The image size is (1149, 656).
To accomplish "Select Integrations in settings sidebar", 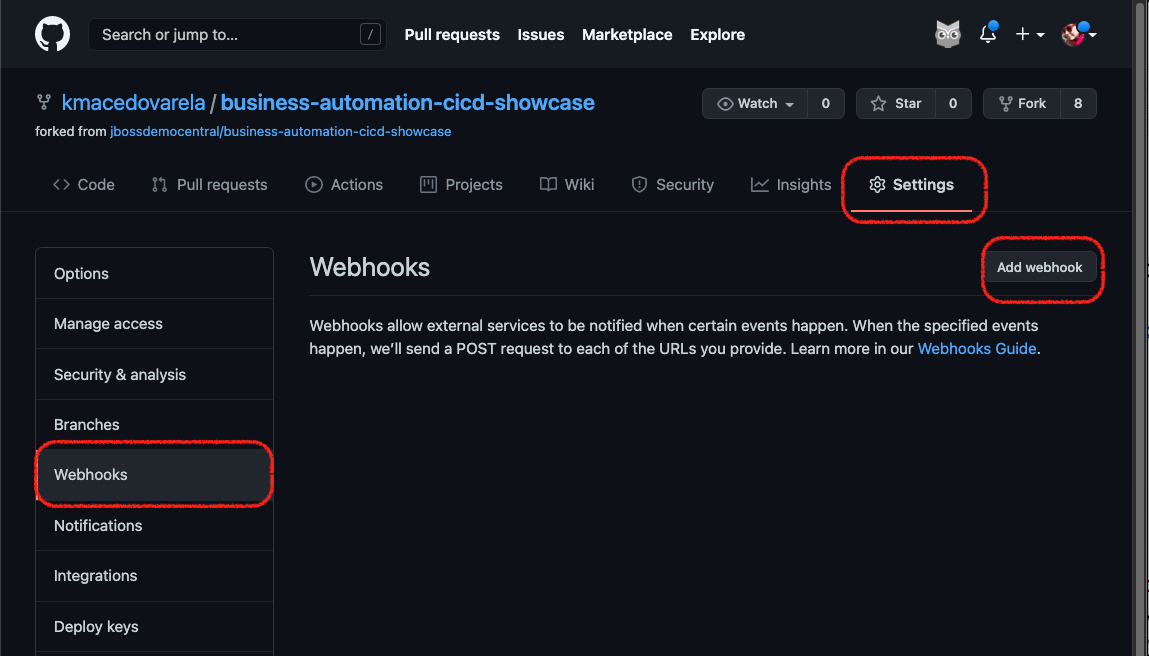I will pos(155,575).
